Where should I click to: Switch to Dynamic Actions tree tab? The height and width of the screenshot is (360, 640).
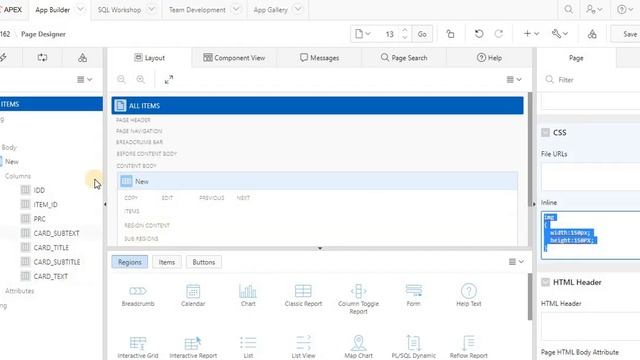3,58
